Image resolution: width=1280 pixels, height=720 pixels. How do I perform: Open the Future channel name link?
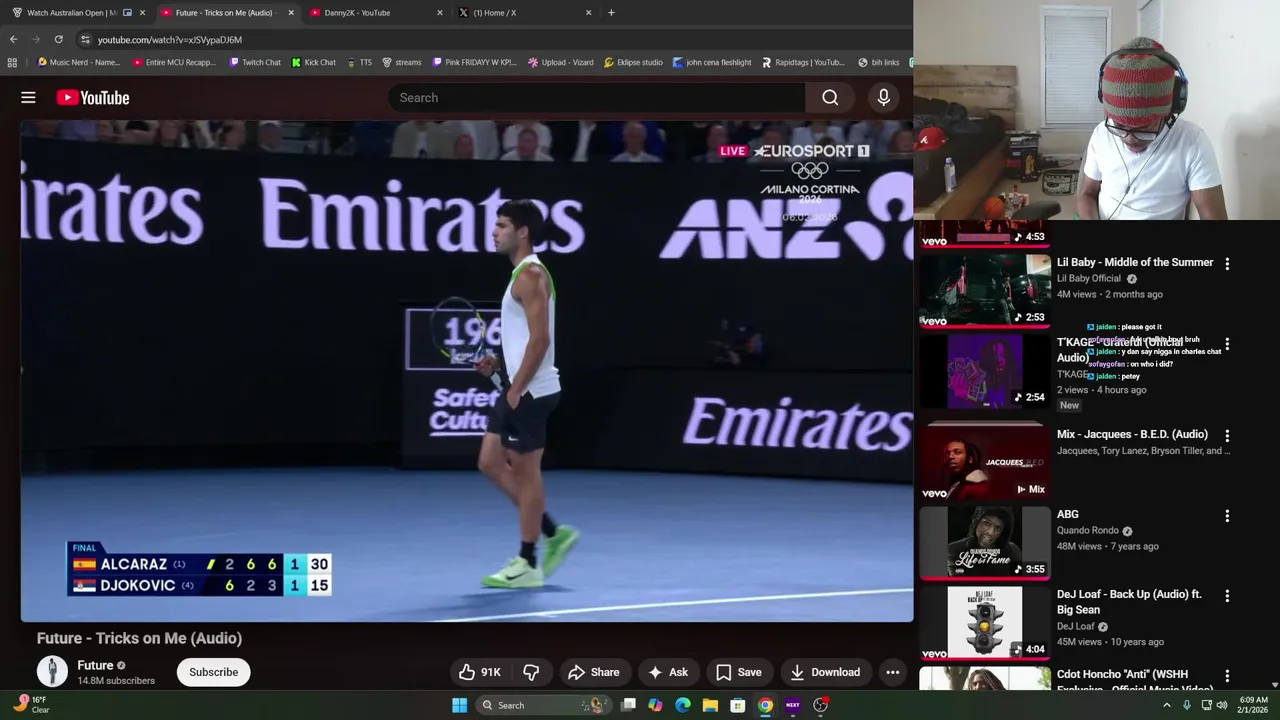coord(95,665)
